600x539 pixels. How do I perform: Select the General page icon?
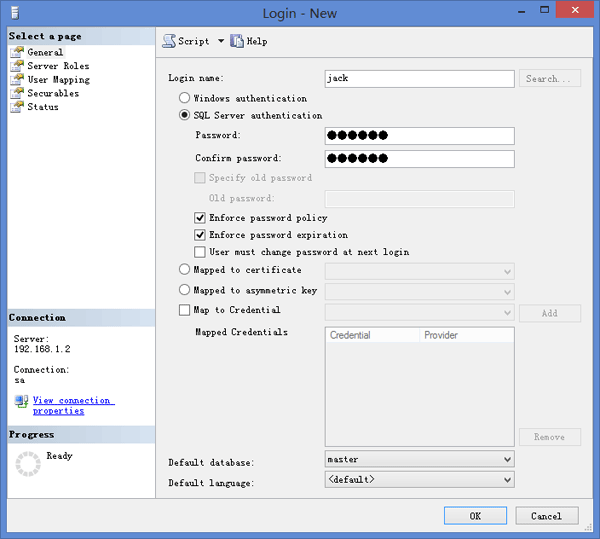[16, 52]
